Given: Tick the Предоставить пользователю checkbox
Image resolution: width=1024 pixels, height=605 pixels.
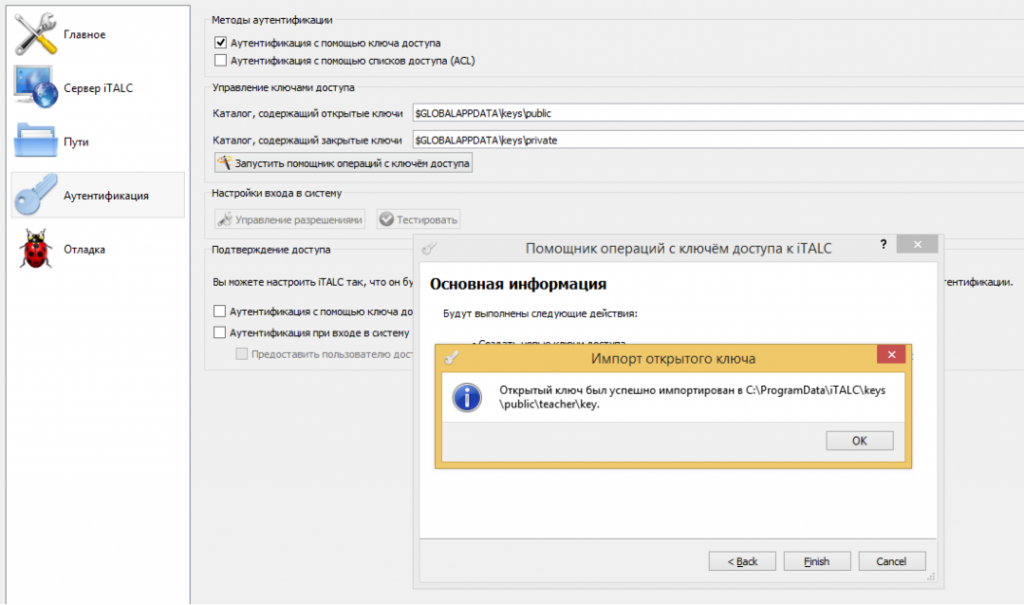Looking at the screenshot, I should point(242,353).
